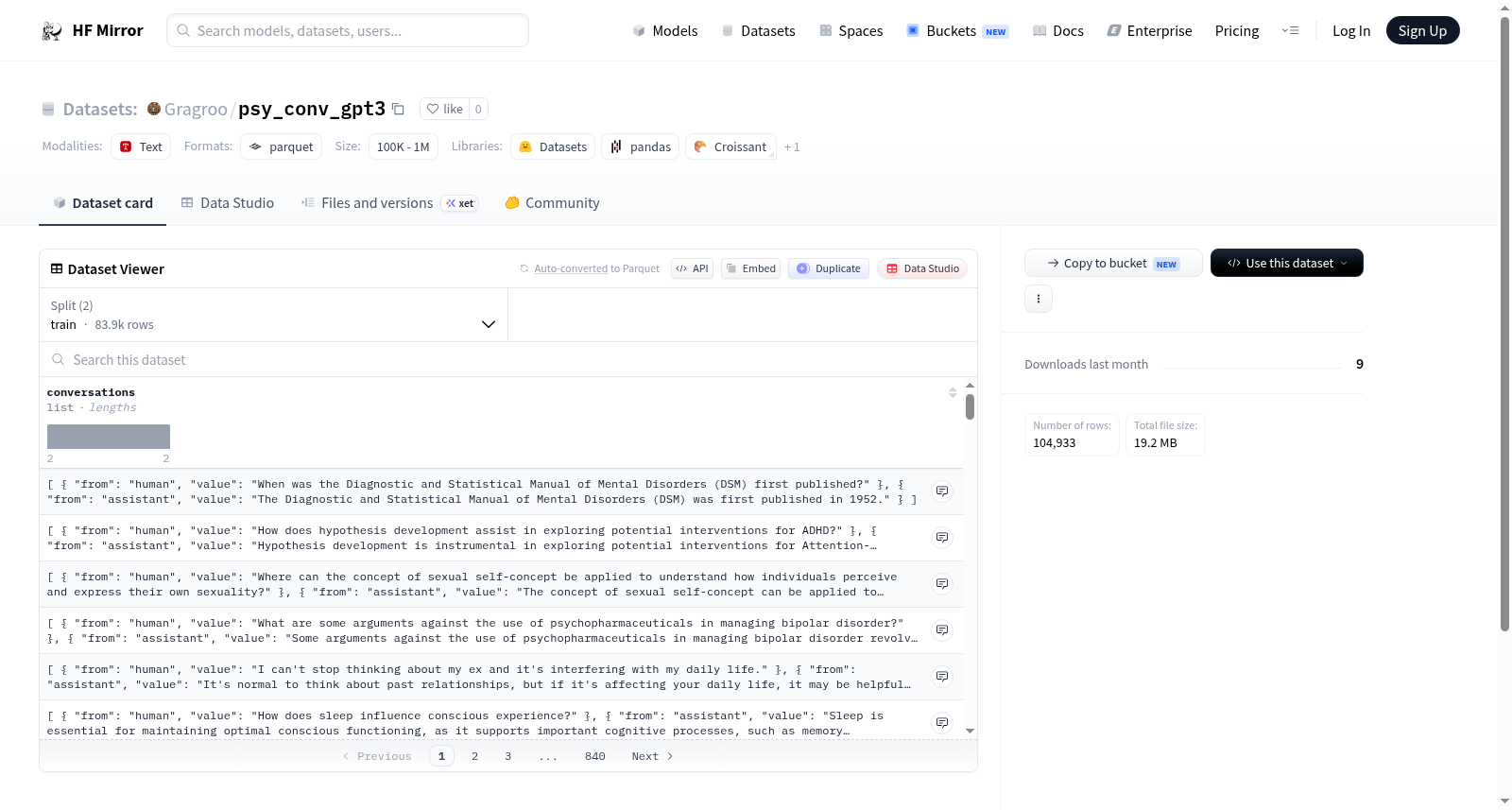
Task: Open the Pricing page
Action: coord(1237,30)
